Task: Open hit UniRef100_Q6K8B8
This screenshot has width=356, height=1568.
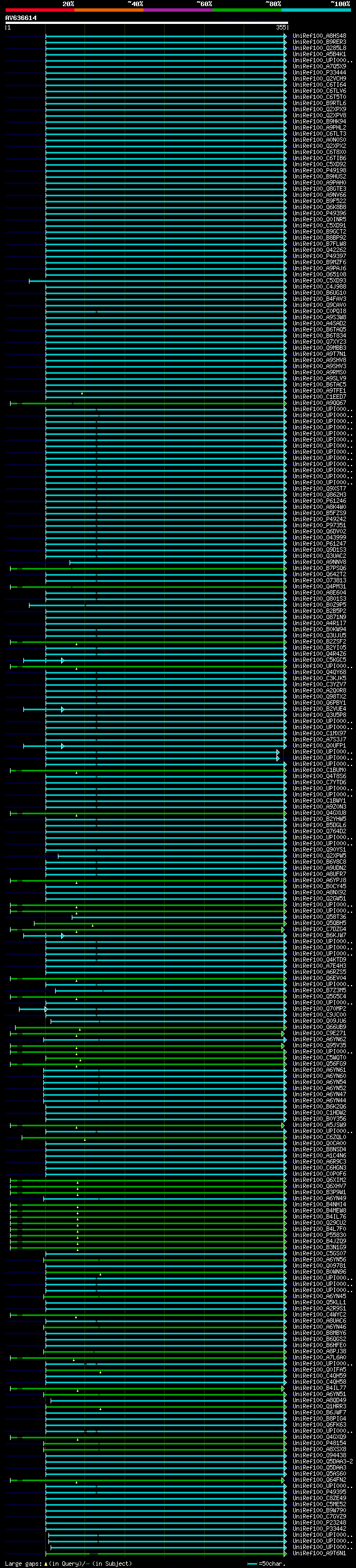Action: [x=319, y=207]
